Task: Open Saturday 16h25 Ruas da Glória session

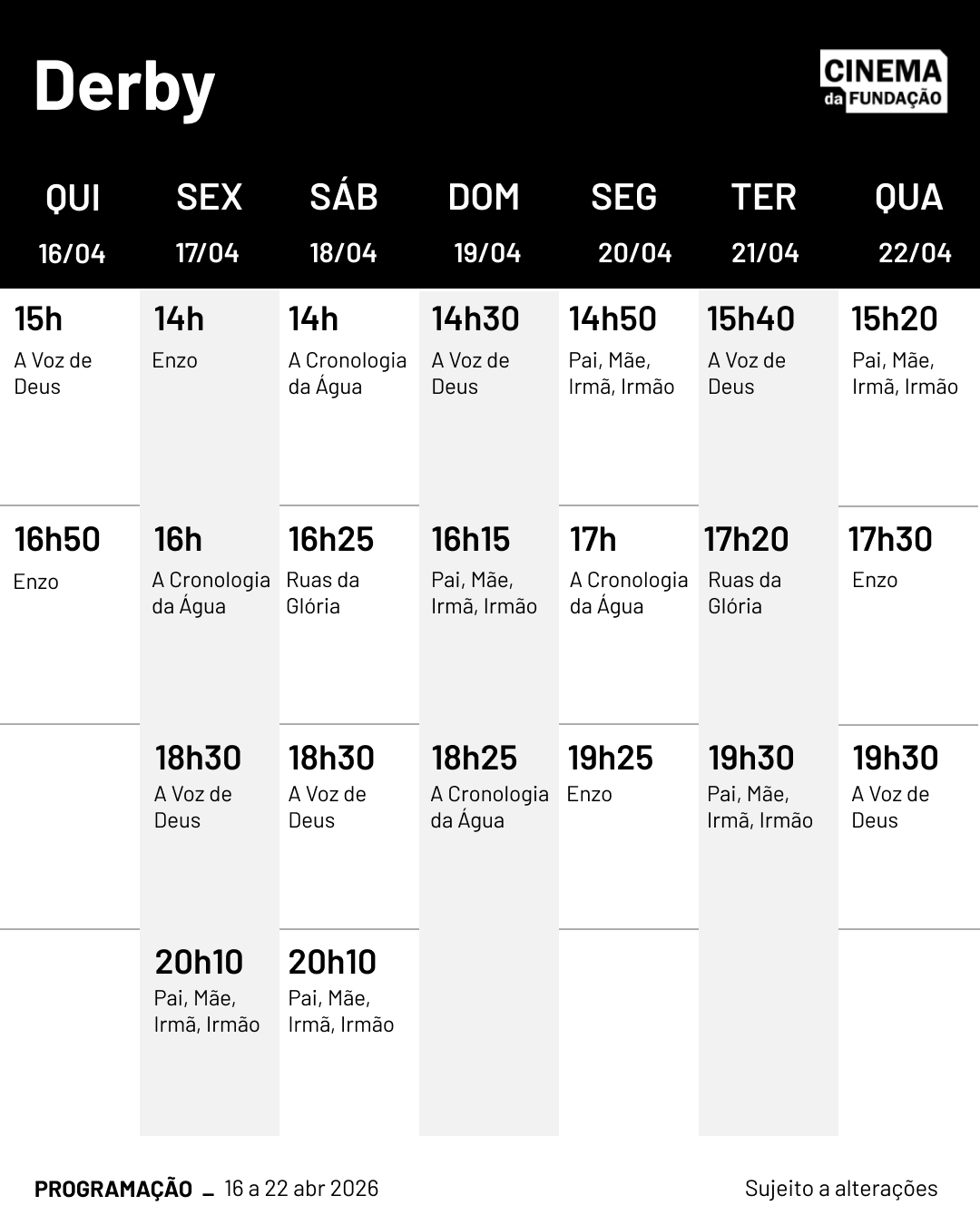Action: pos(330,572)
